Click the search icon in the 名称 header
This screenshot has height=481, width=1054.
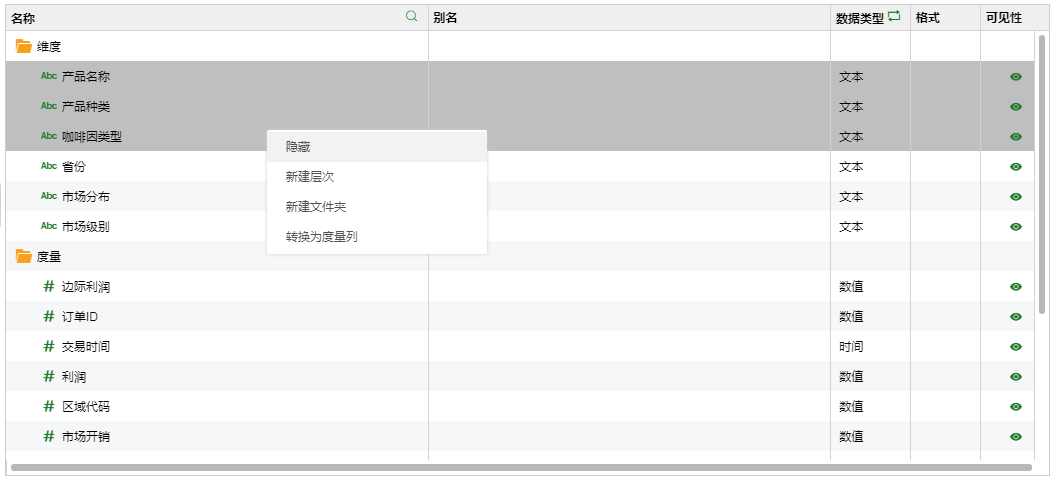coord(411,17)
